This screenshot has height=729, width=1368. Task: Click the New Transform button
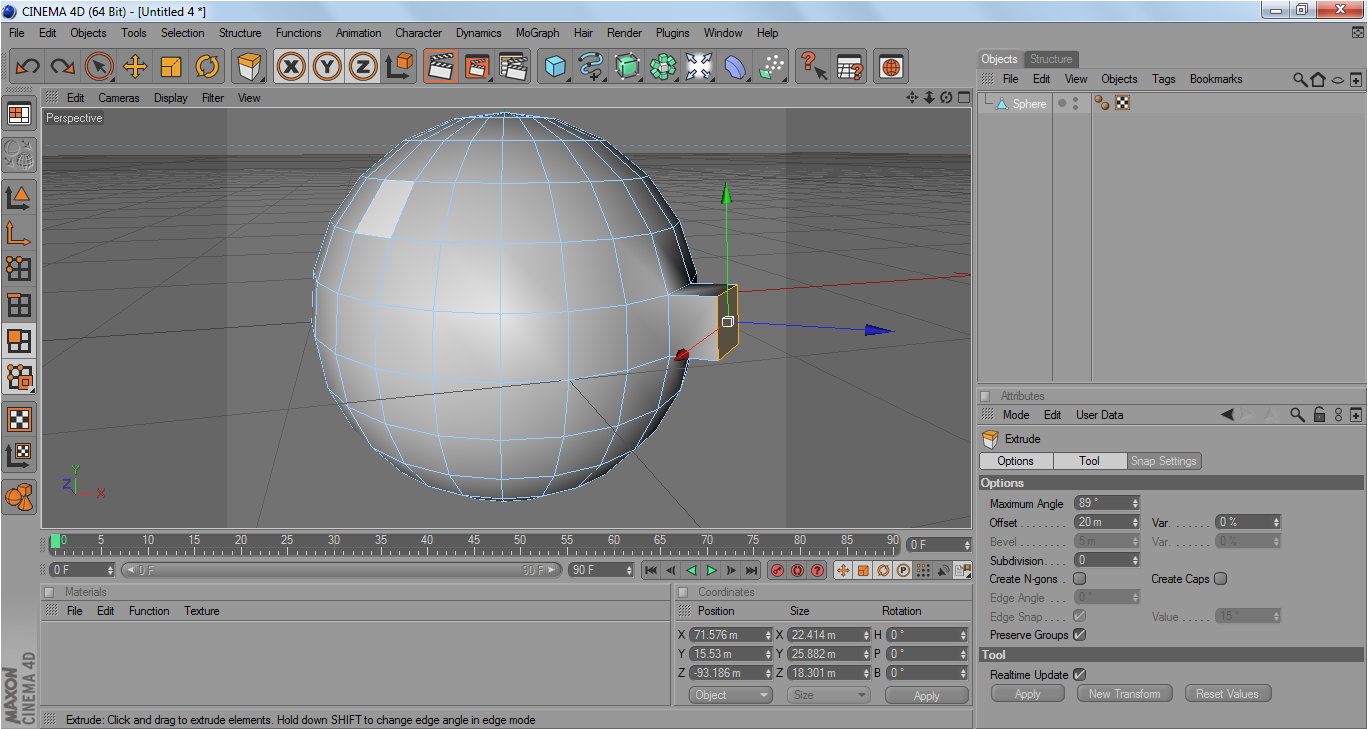[x=1125, y=694]
